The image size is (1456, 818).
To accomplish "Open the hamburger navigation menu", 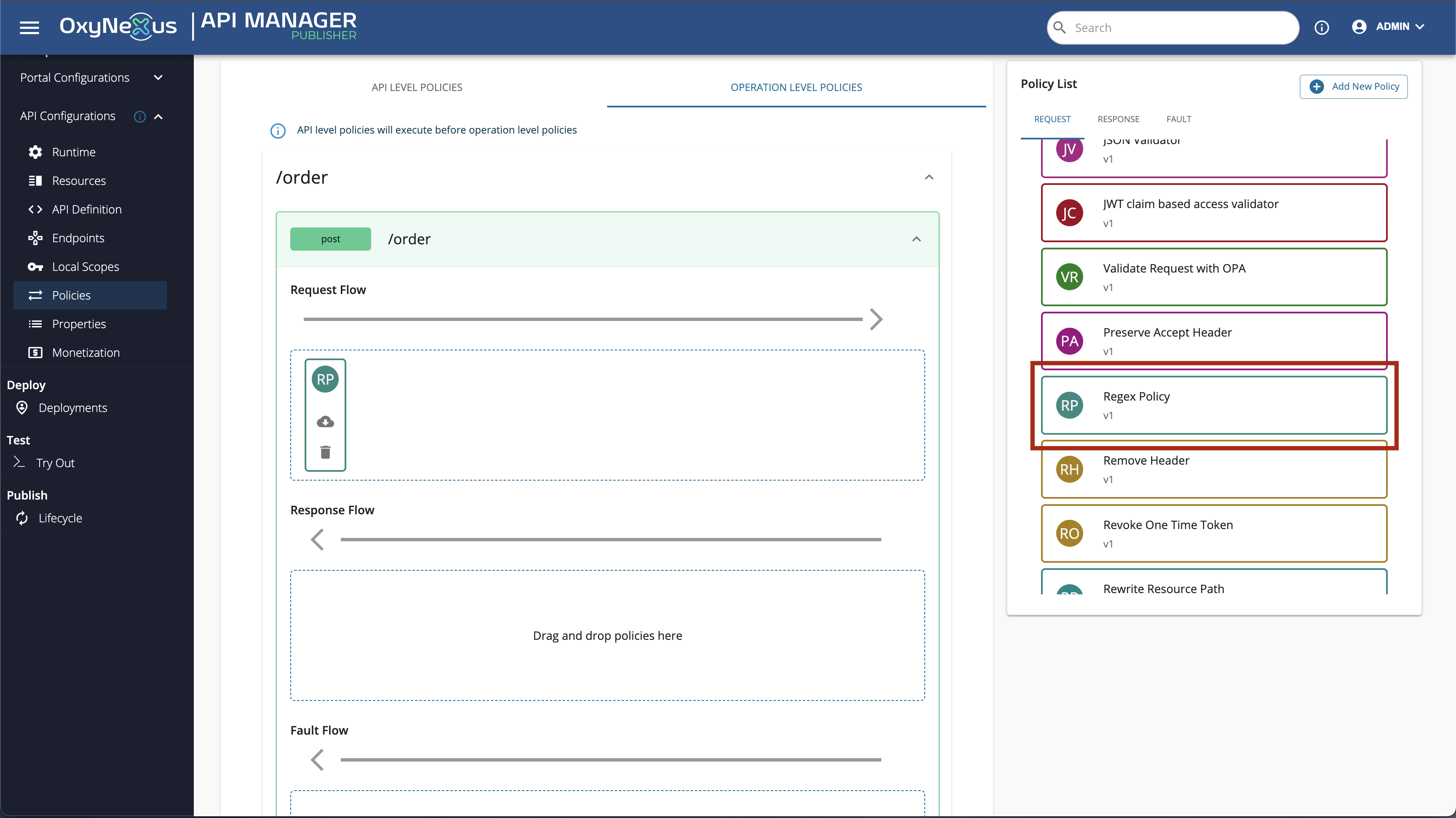I will (x=29, y=27).
